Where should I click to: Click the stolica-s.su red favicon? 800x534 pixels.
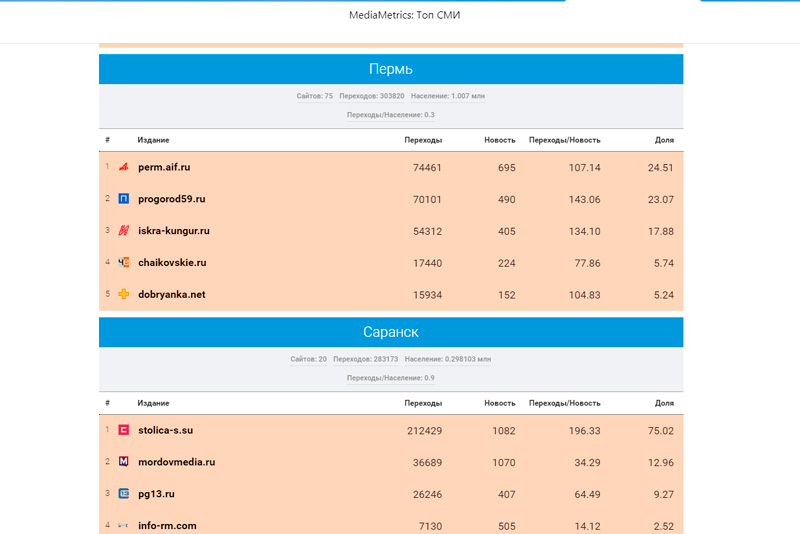[x=124, y=430]
